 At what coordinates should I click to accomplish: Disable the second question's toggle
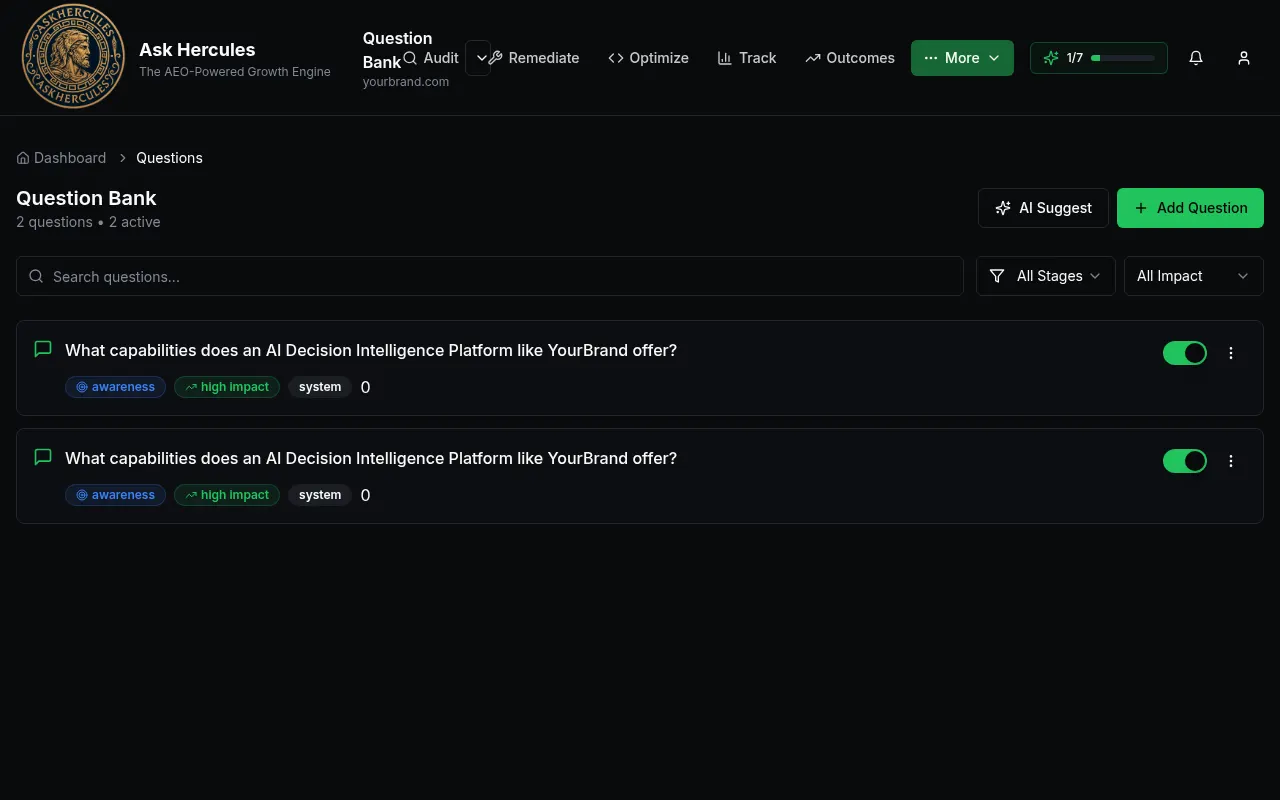pos(1185,461)
